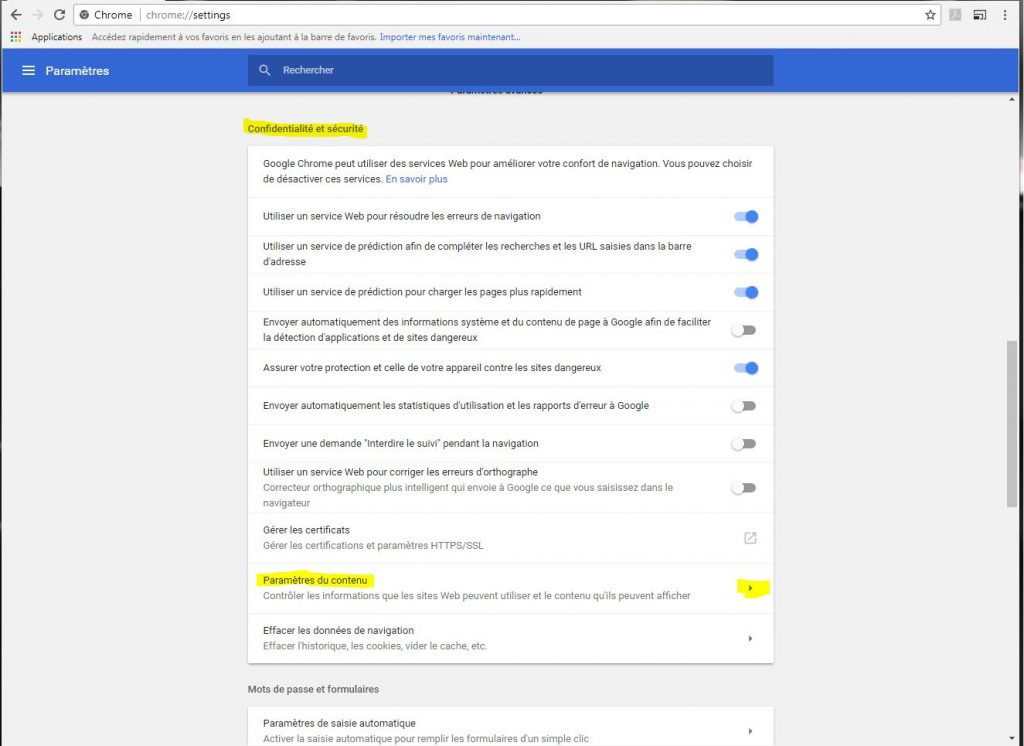
Task: Expand Paramètres de saisie automatique
Action: (x=750, y=731)
